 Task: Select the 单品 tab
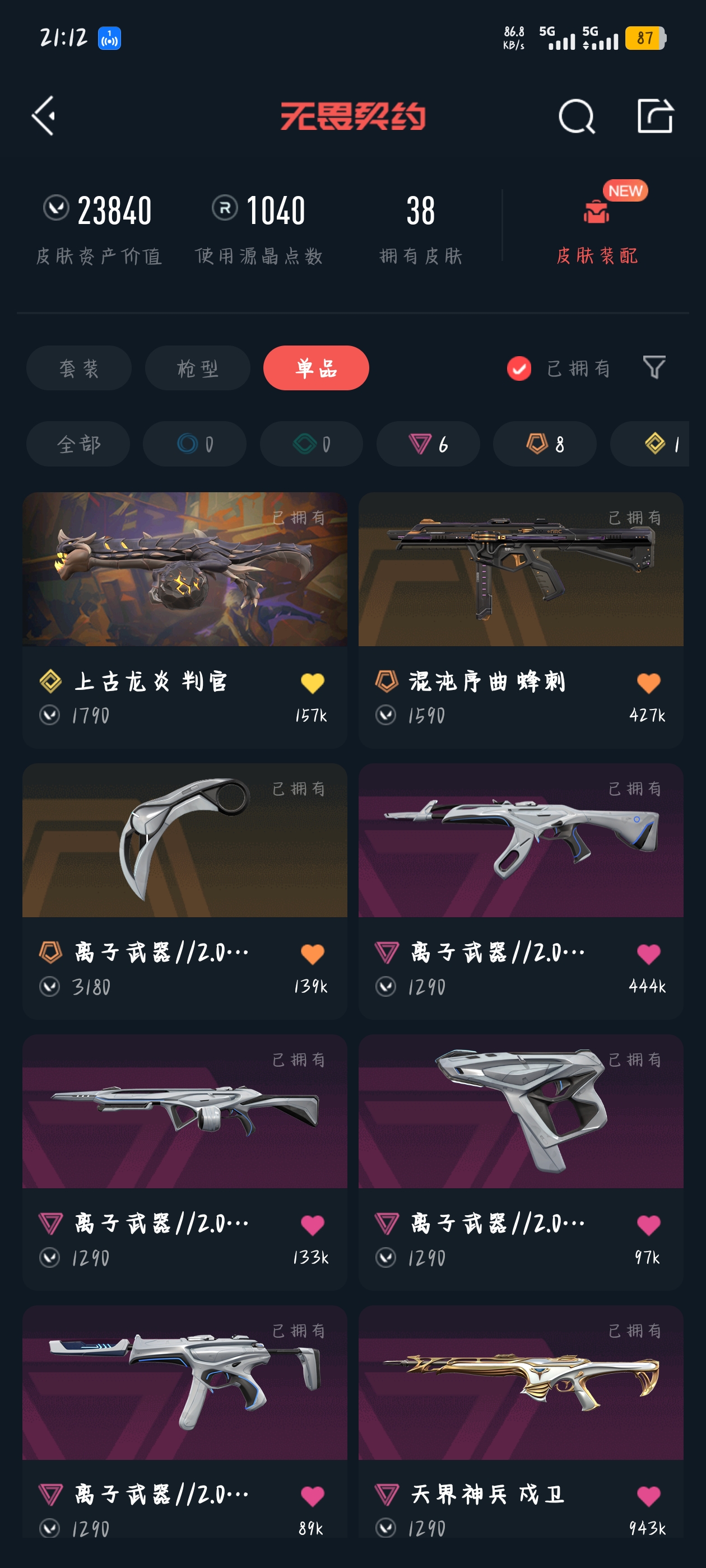click(316, 368)
